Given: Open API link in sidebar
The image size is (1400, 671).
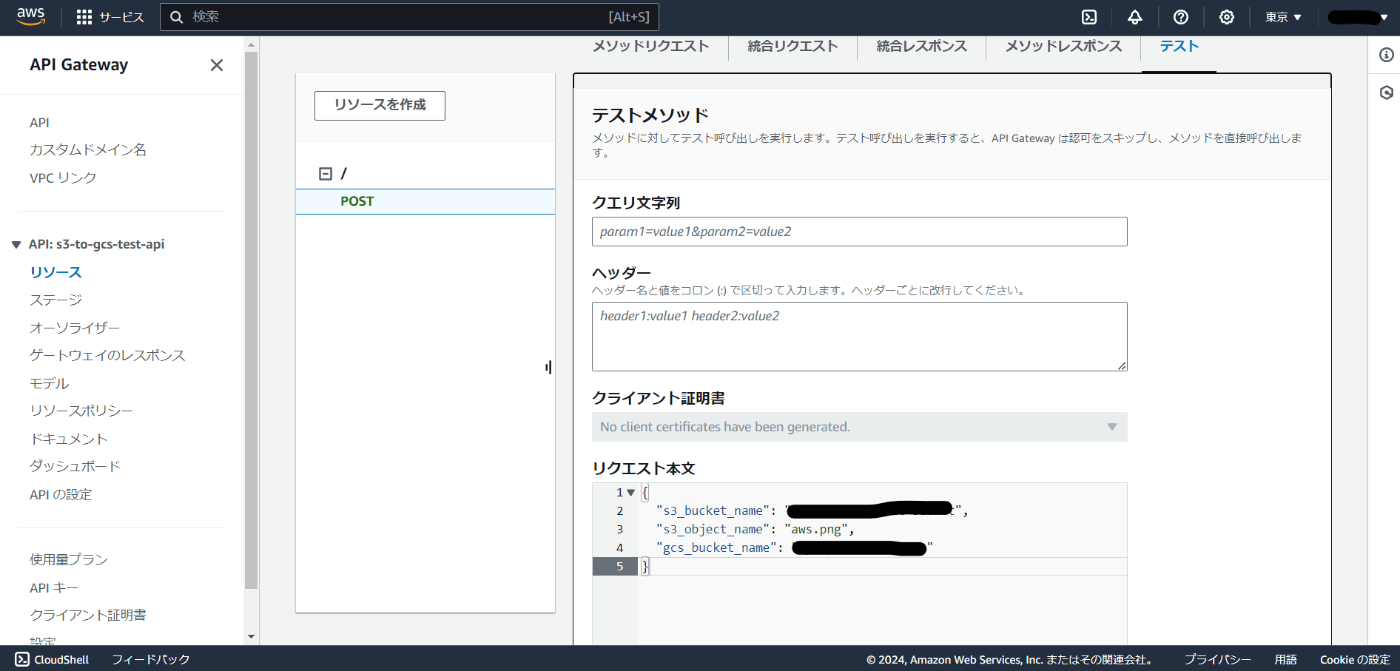Looking at the screenshot, I should pyautogui.click(x=39, y=122).
